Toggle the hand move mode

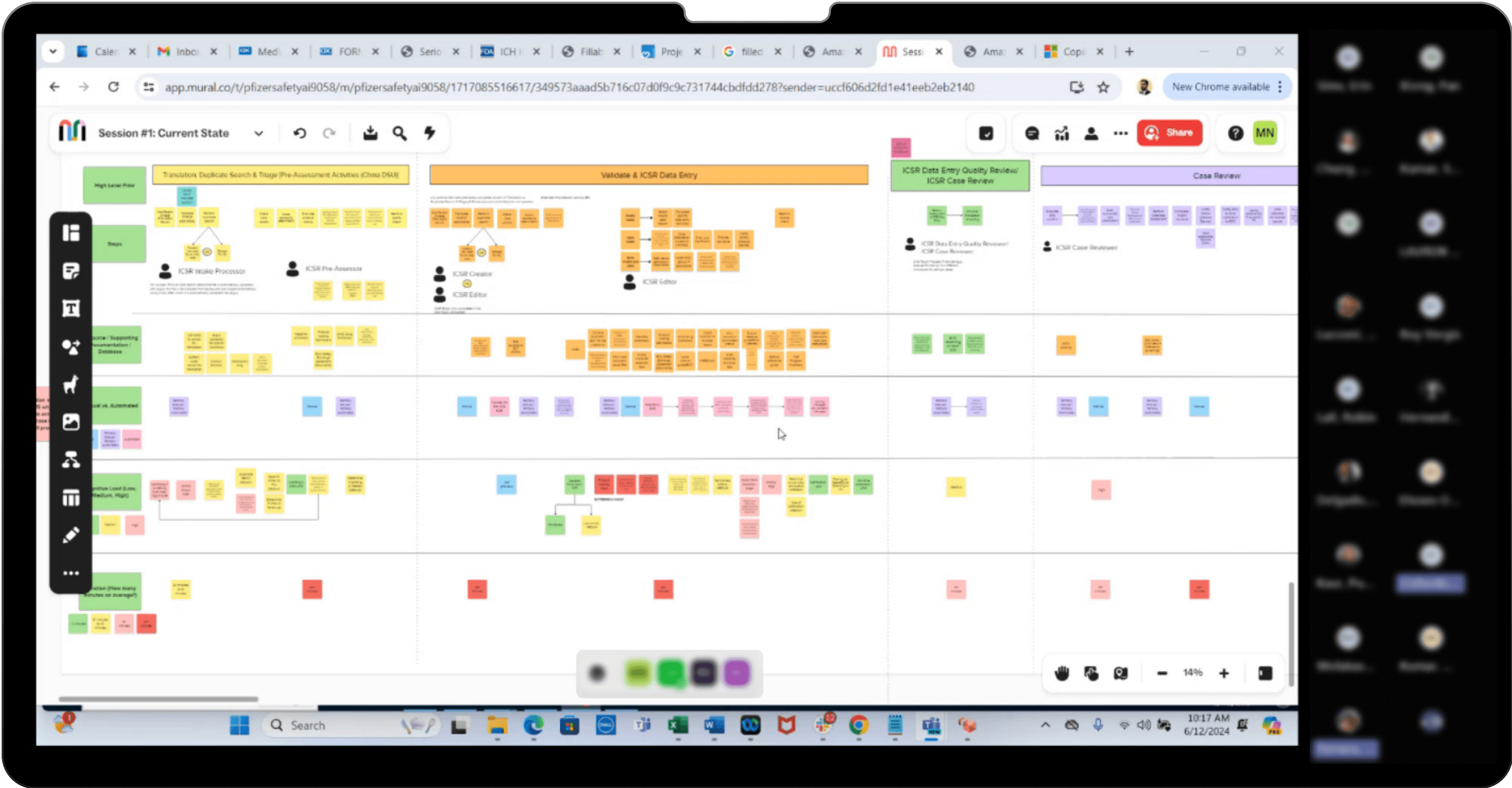(x=1062, y=673)
